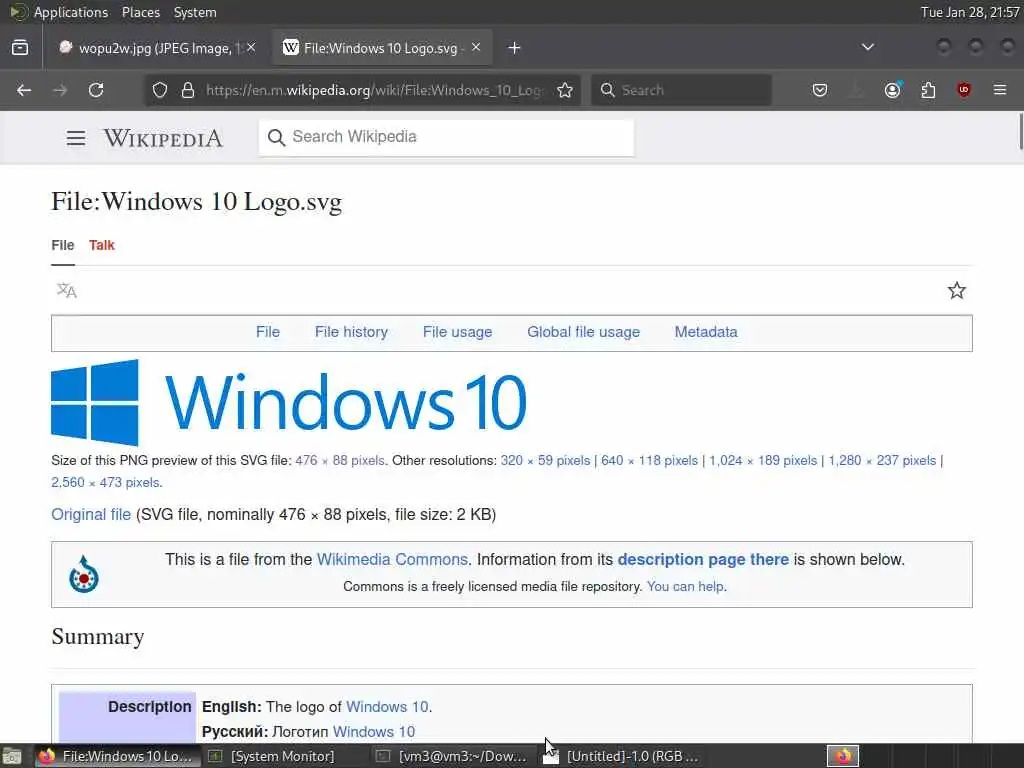Viewport: 1024px width, 768px height.
Task: Open Wikipedia main sidebar menu
Action: (x=76, y=138)
